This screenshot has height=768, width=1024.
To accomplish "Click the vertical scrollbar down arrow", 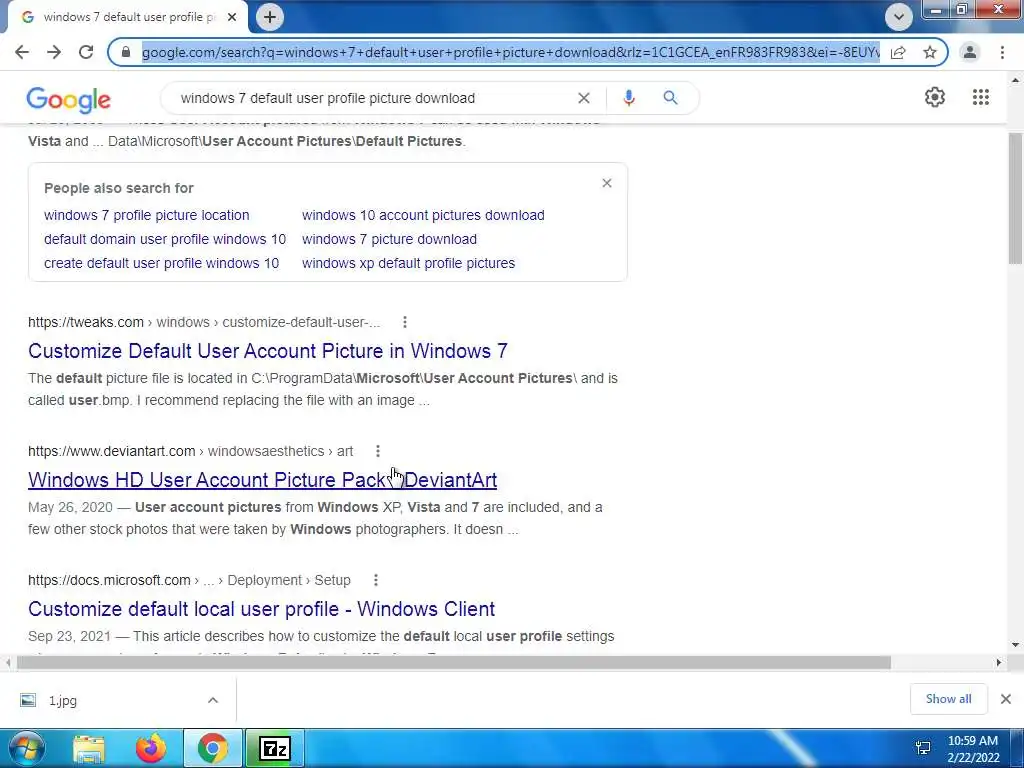I will [1015, 645].
